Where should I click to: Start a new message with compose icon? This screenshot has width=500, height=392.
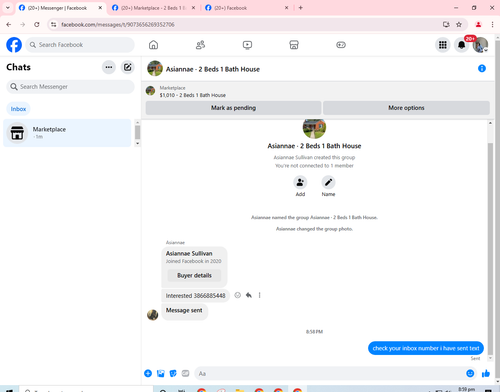pos(128,67)
